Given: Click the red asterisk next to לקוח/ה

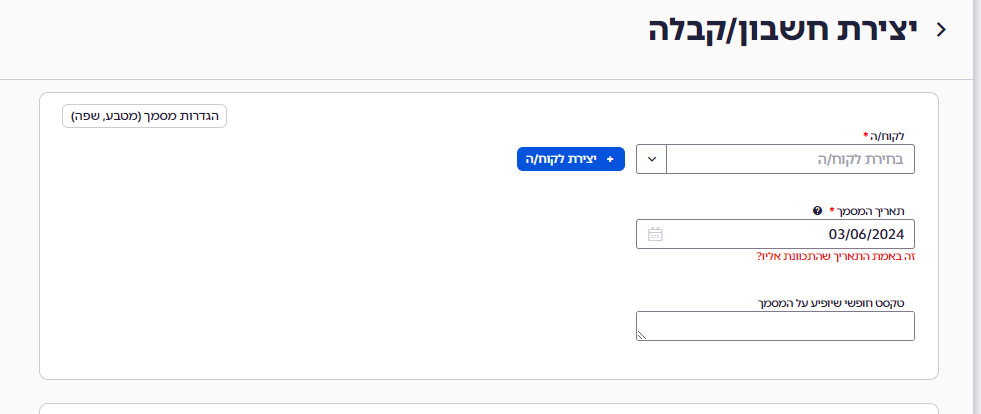Looking at the screenshot, I should (864, 135).
